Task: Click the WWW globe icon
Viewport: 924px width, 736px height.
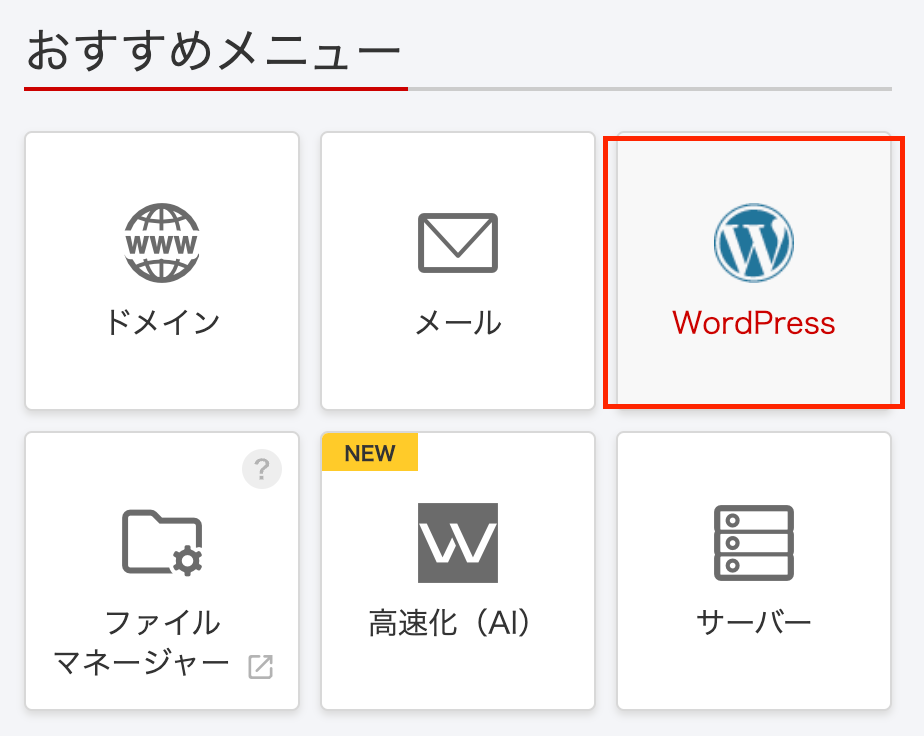Action: 162,243
